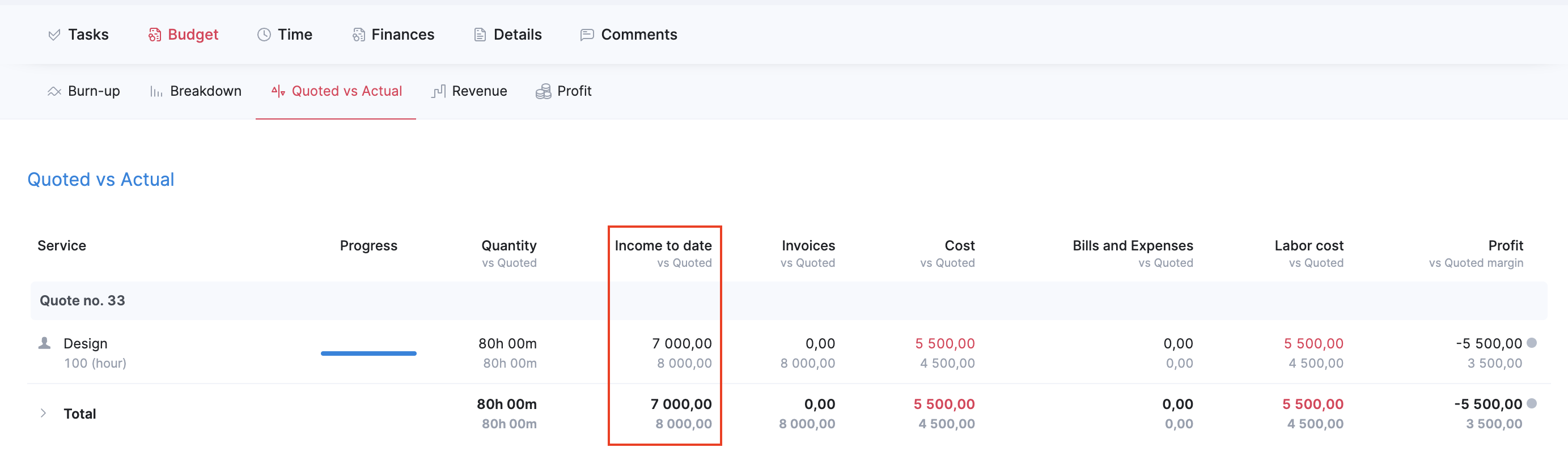Click Design income value 7 000,00
This screenshot has width=1568, height=460.
pos(683,344)
